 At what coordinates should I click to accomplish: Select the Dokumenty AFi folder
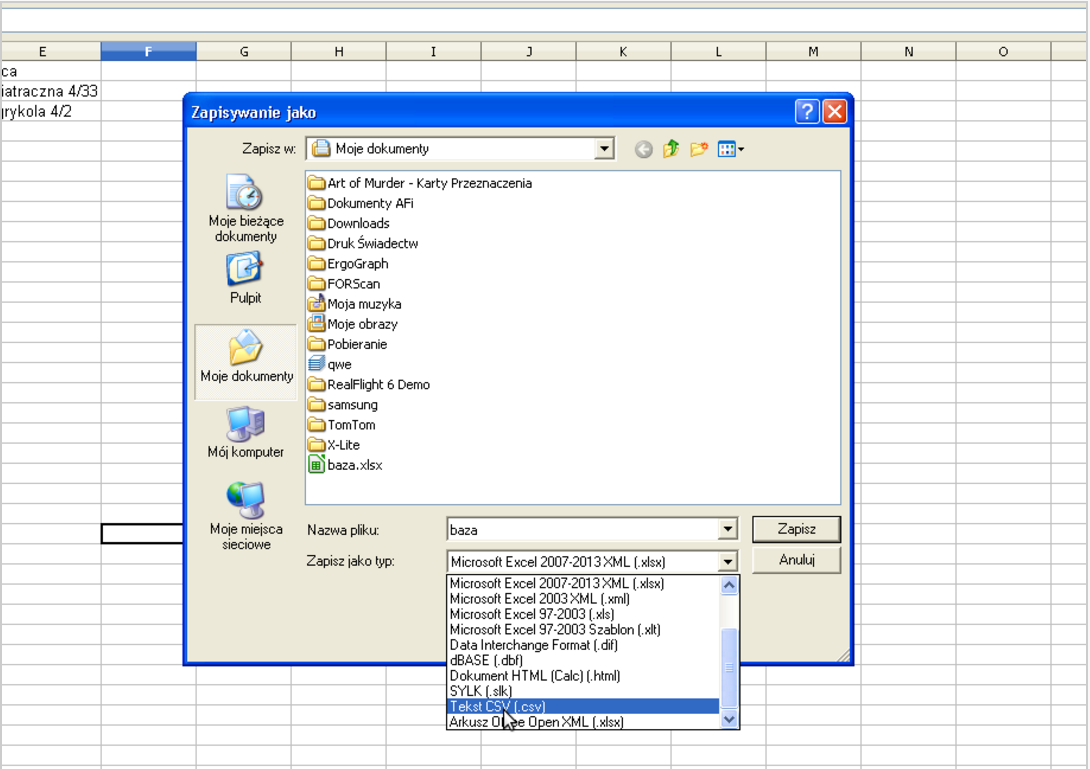(x=361, y=203)
